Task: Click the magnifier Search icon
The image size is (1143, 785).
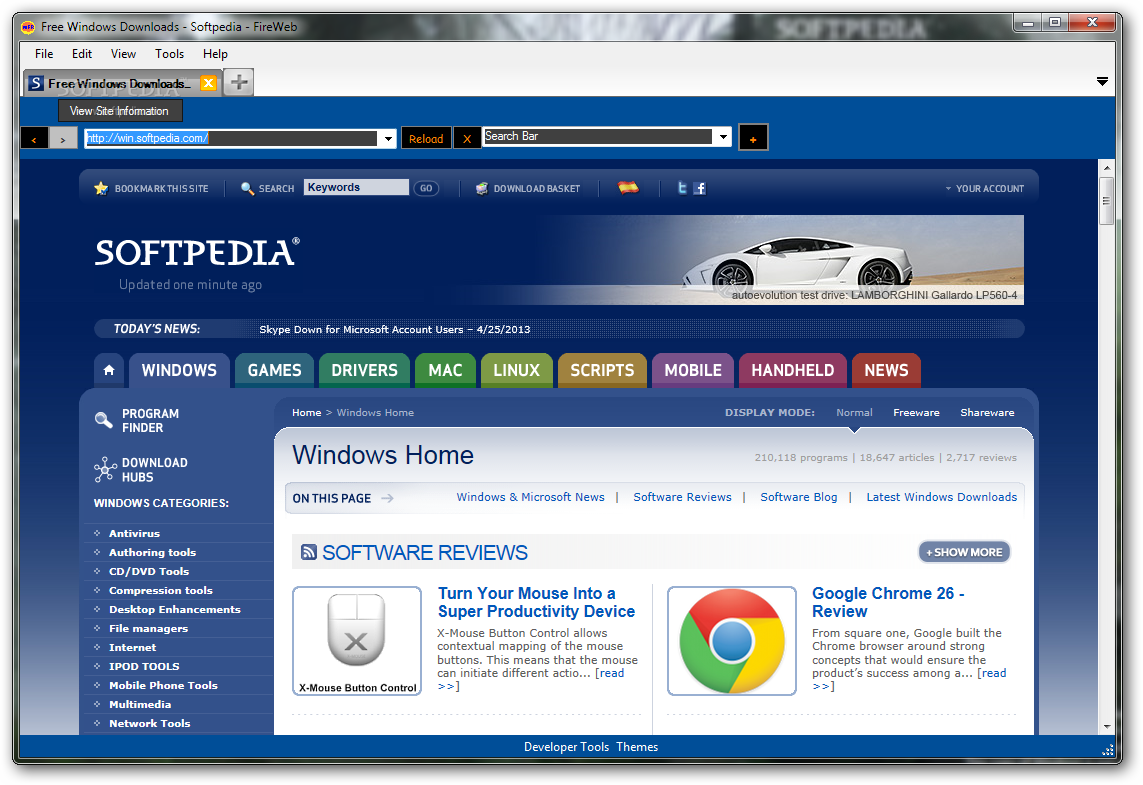Action: point(247,188)
